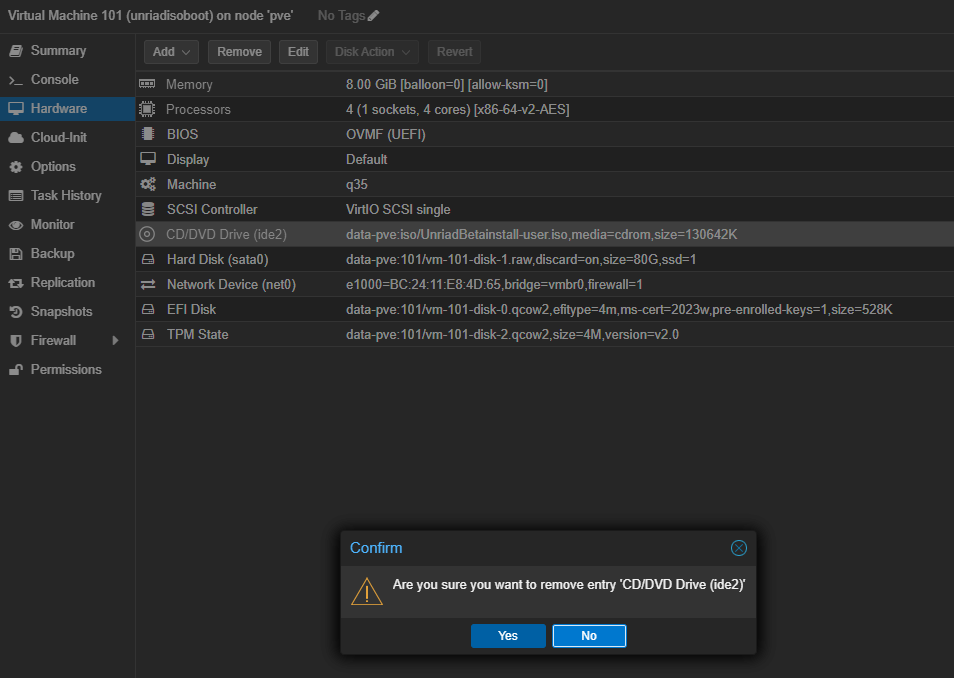Image resolution: width=954 pixels, height=678 pixels.
Task: Open the Summary section
Action: pos(68,51)
